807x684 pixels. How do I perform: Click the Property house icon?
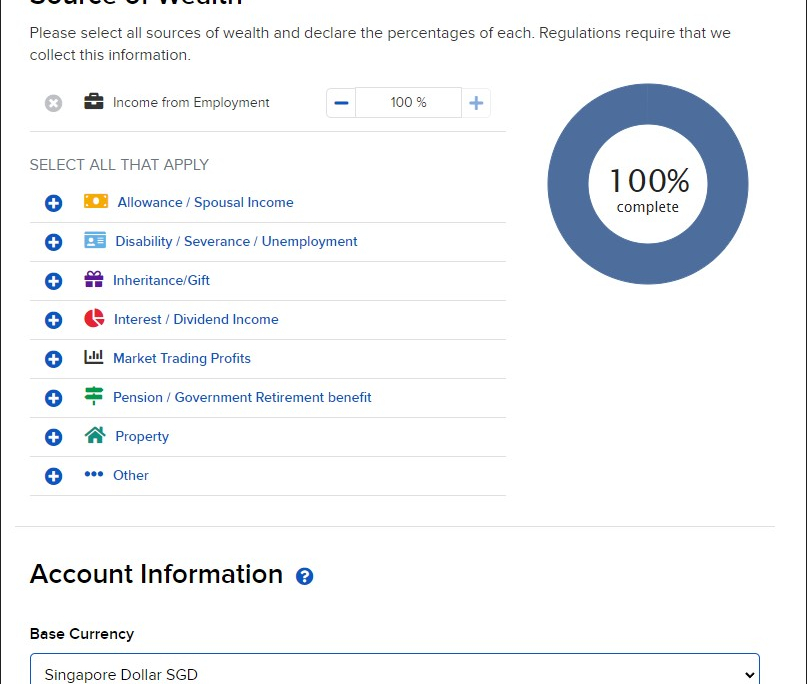pyautogui.click(x=95, y=435)
